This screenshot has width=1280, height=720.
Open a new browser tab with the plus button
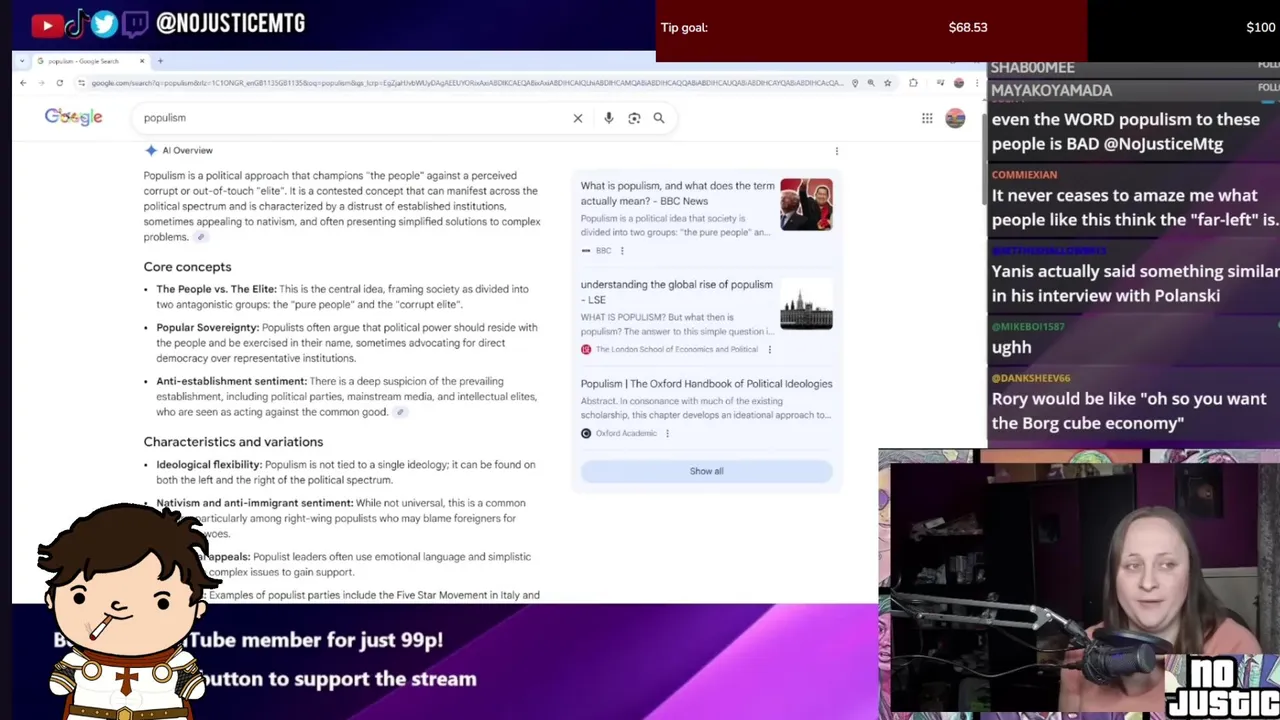(x=160, y=61)
